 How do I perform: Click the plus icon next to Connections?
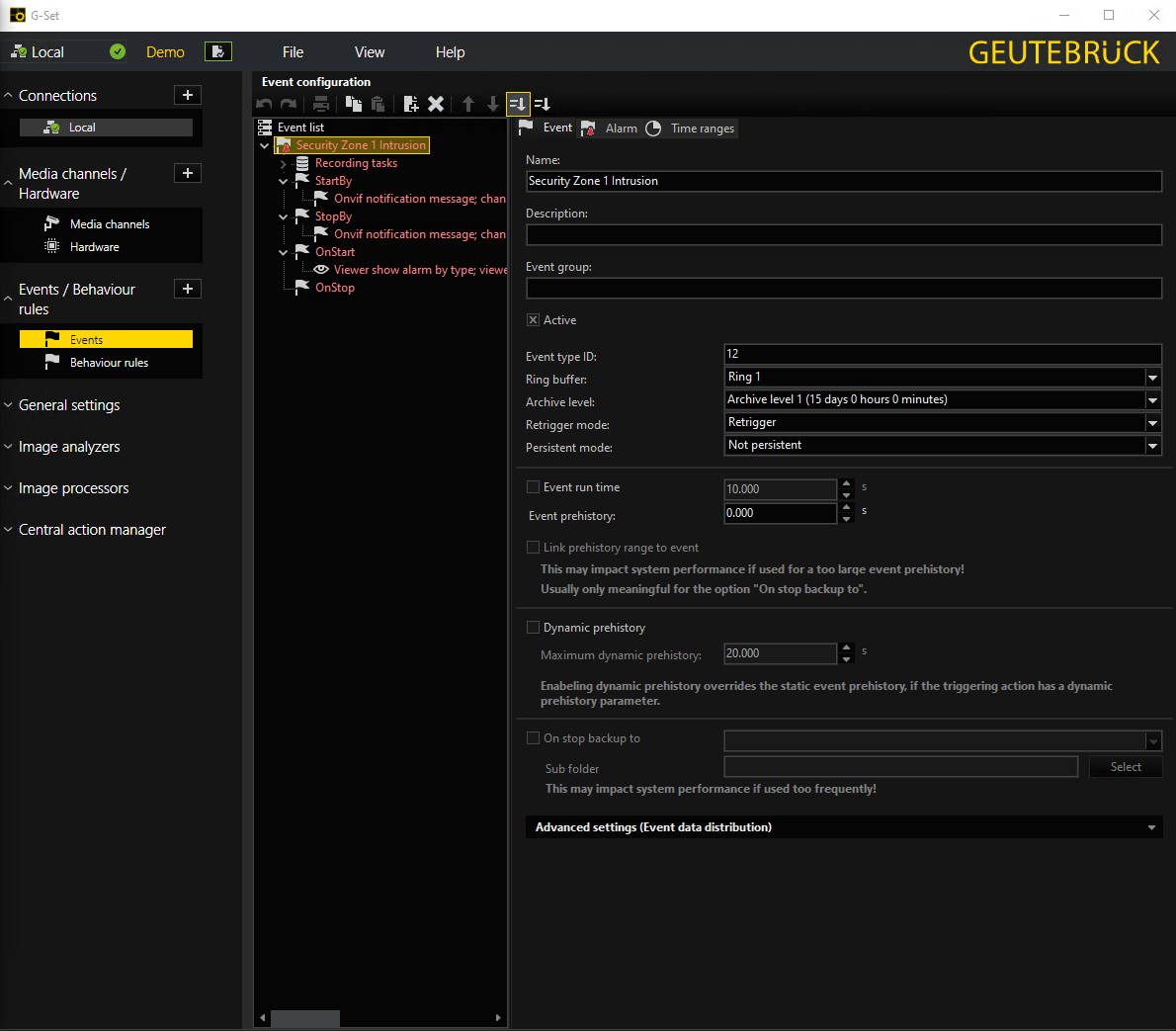click(188, 95)
